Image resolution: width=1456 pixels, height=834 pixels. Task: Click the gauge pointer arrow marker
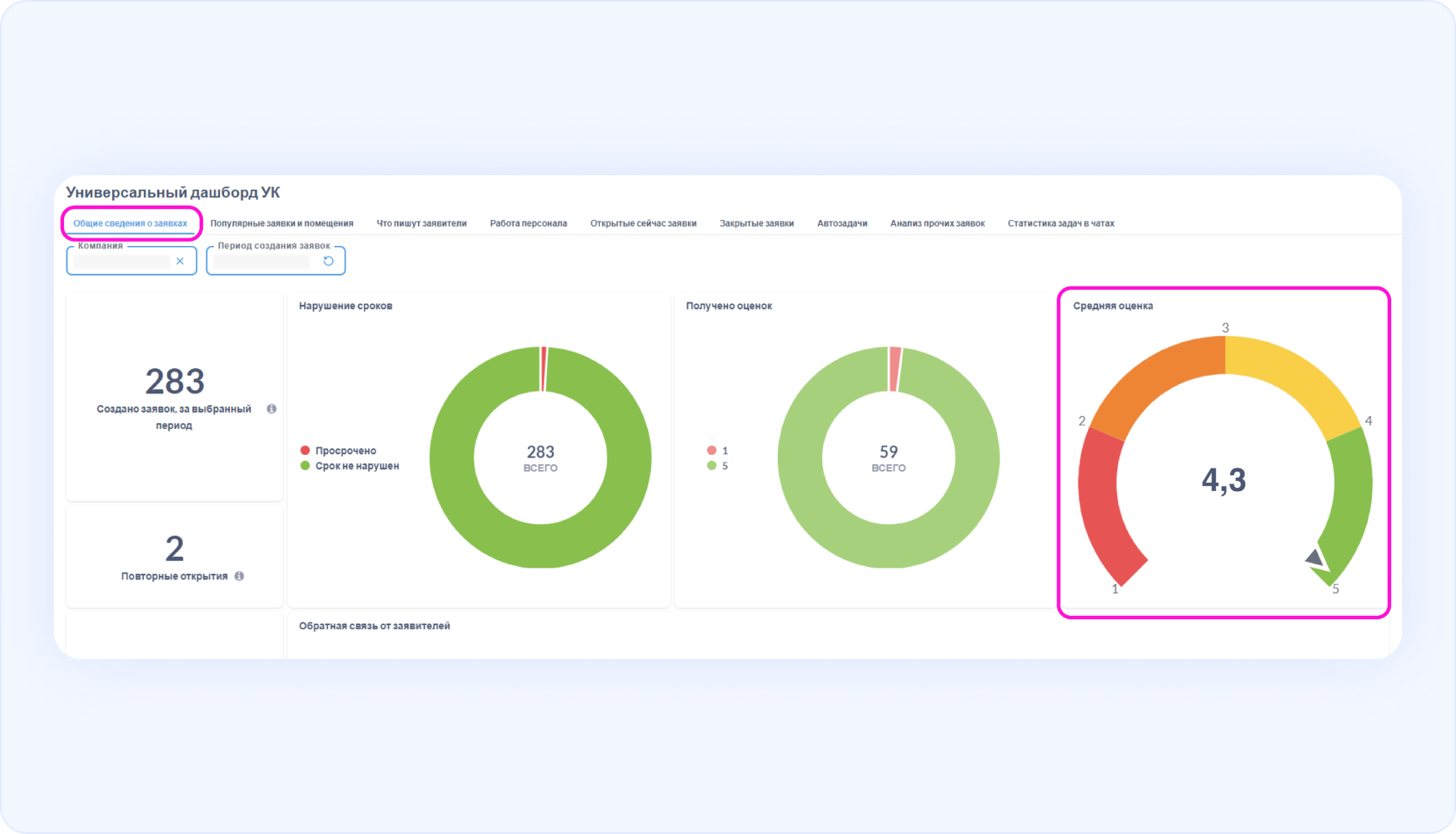click(x=1314, y=558)
